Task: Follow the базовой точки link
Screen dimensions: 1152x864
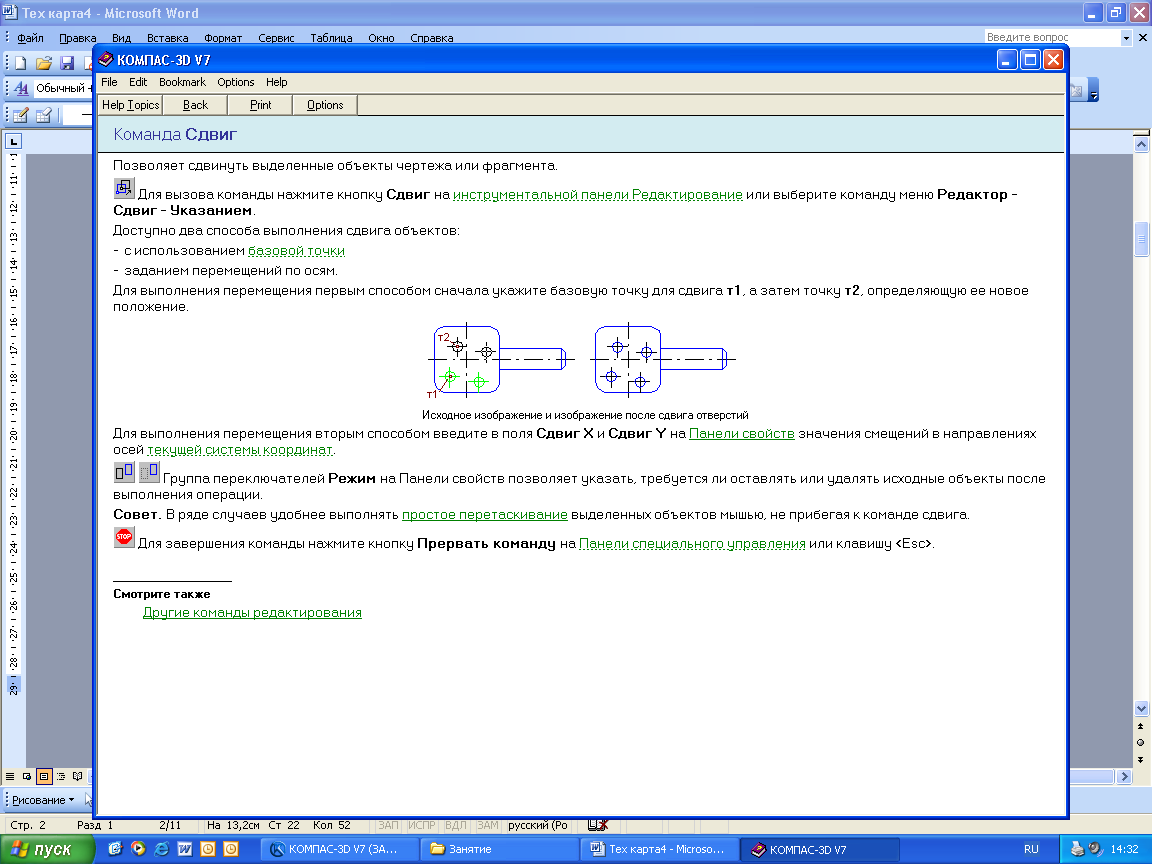Action: point(296,251)
